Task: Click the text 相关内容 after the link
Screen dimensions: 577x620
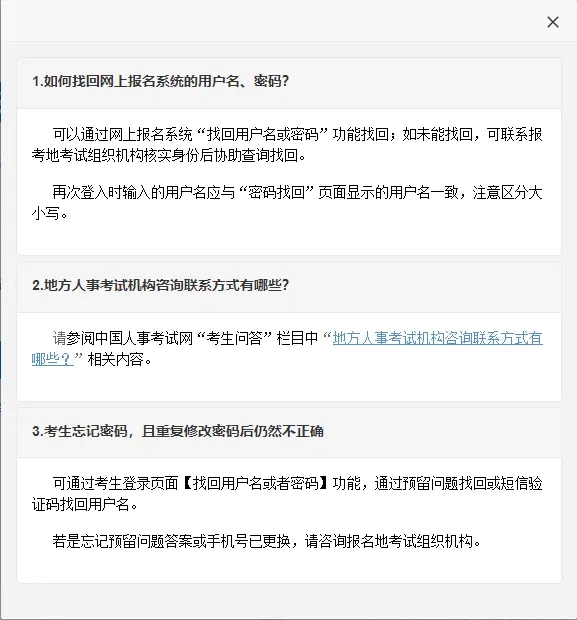Action: coord(115,359)
